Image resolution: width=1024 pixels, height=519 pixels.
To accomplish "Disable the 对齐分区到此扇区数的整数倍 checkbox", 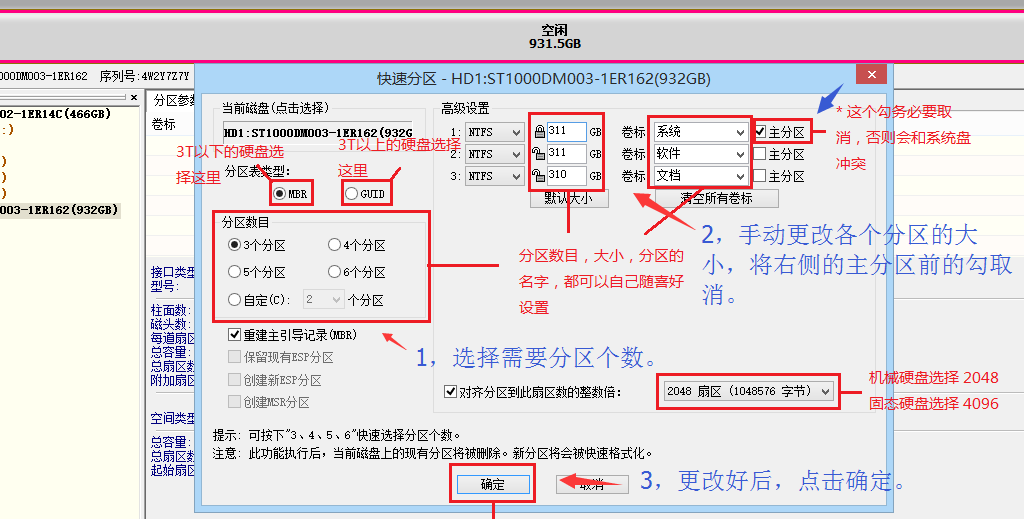I will tap(450, 392).
